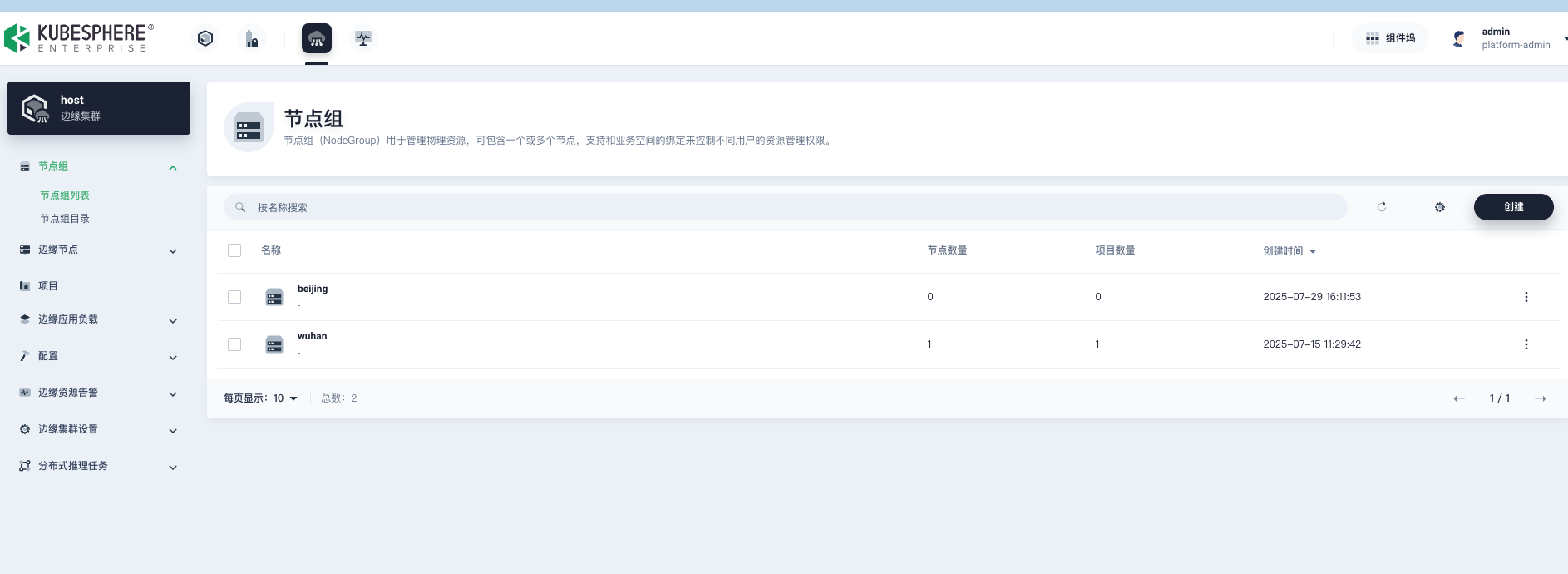Check the beijing node group checkbox
1568x574 pixels.
pyautogui.click(x=234, y=297)
